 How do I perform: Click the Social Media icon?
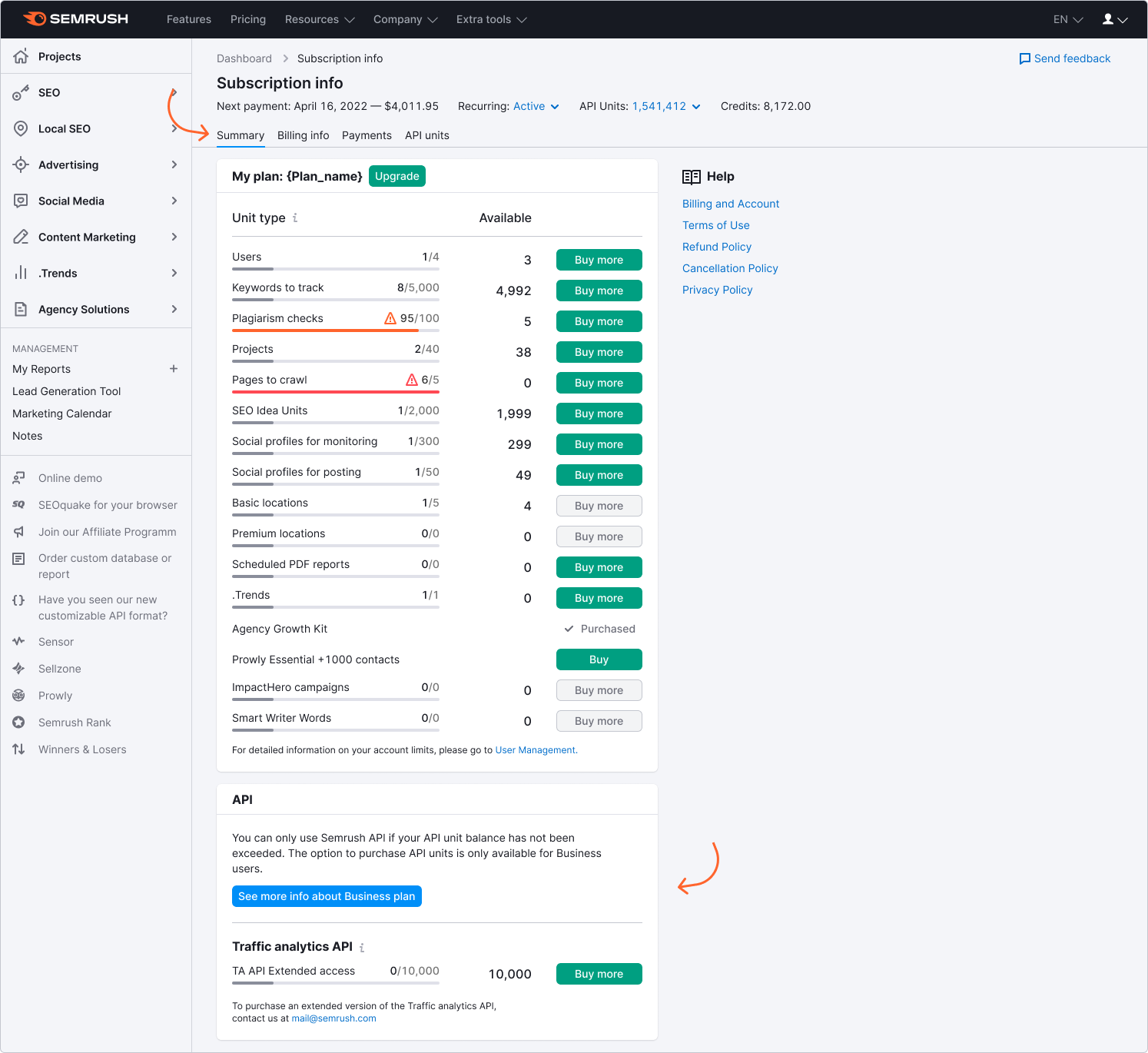[21, 201]
